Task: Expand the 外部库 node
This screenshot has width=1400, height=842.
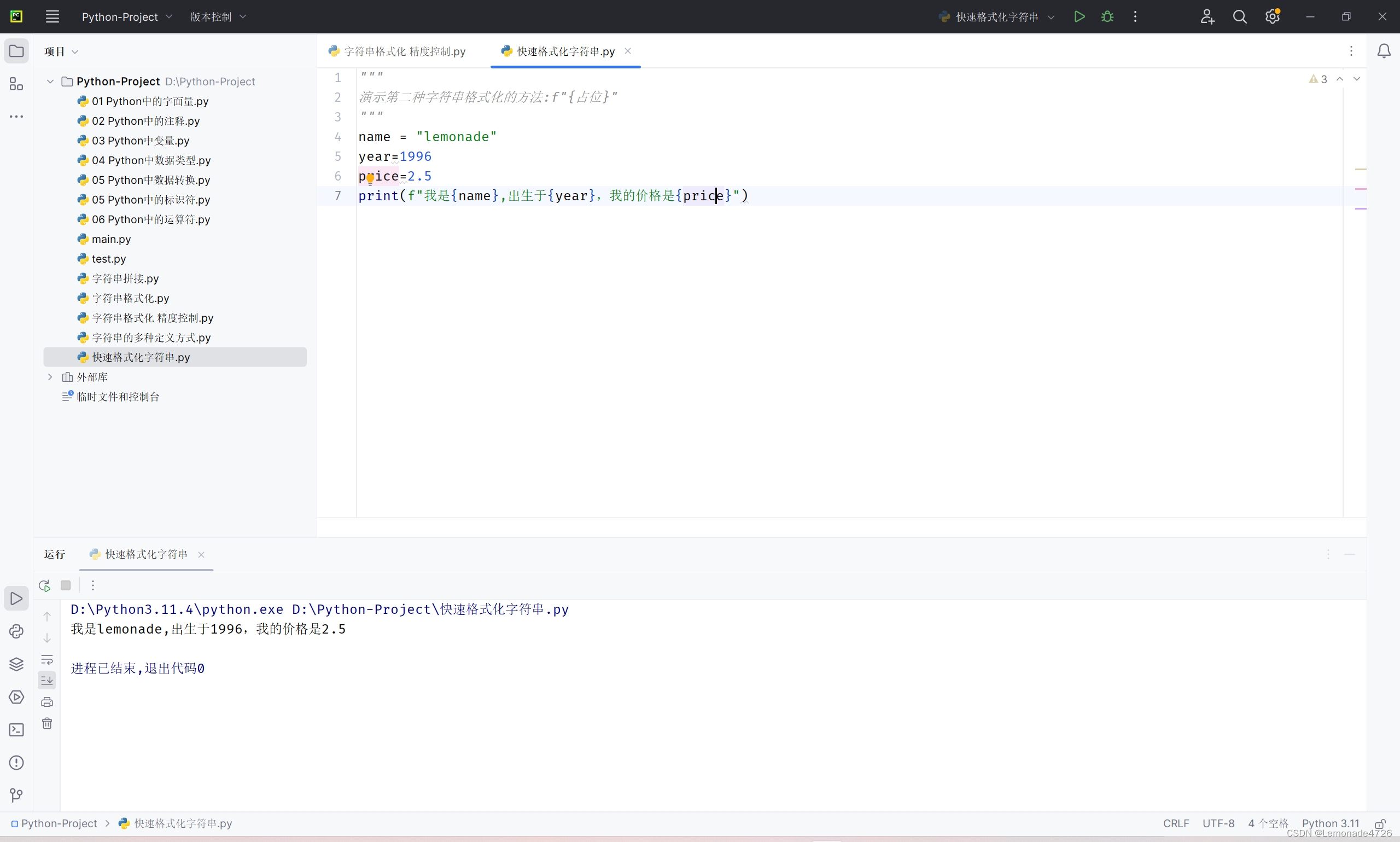Action: tap(50, 377)
